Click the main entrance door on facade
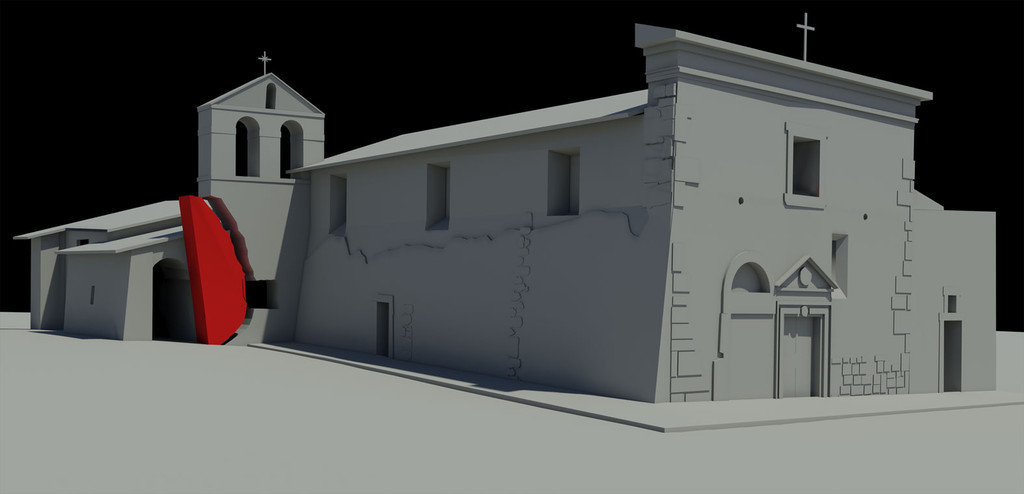Viewport: 1024px width, 494px height. tap(800, 356)
